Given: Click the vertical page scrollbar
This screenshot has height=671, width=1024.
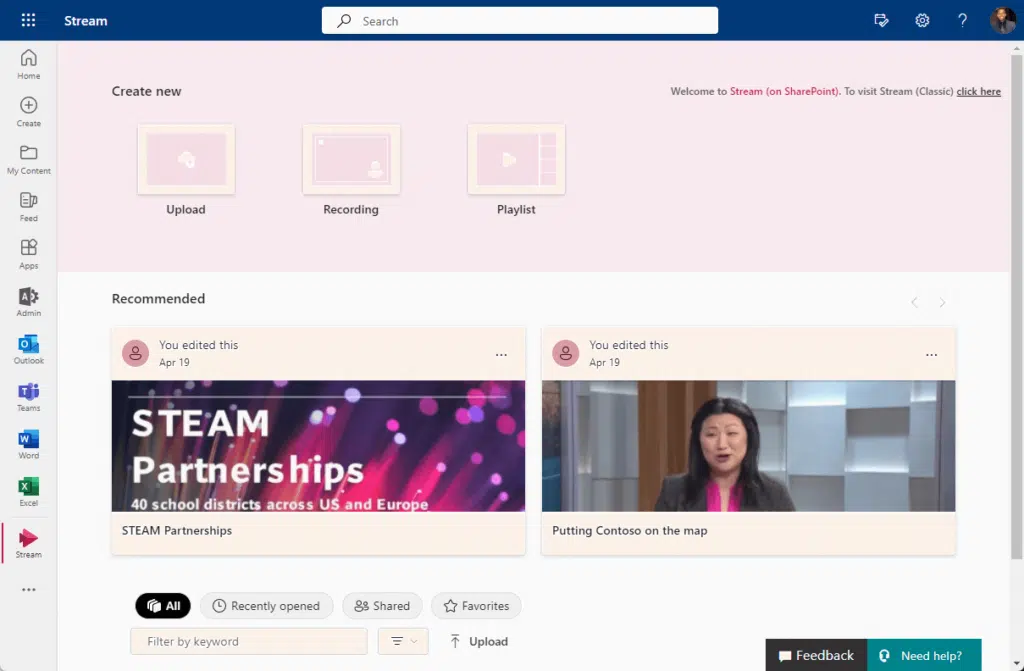Looking at the screenshot, I should pyautogui.click(x=1016, y=307).
